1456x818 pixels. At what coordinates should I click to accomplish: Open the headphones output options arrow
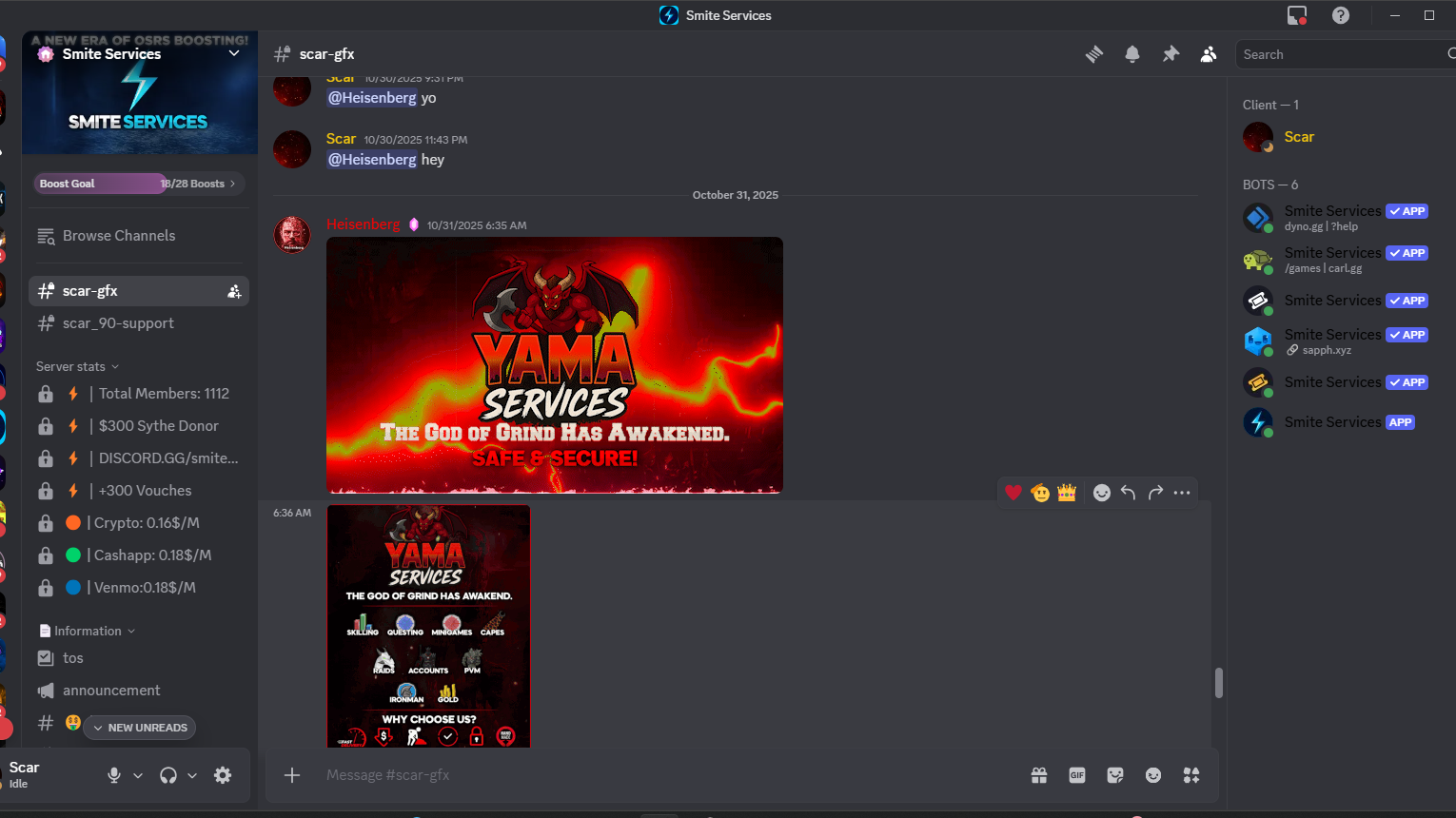coord(192,775)
